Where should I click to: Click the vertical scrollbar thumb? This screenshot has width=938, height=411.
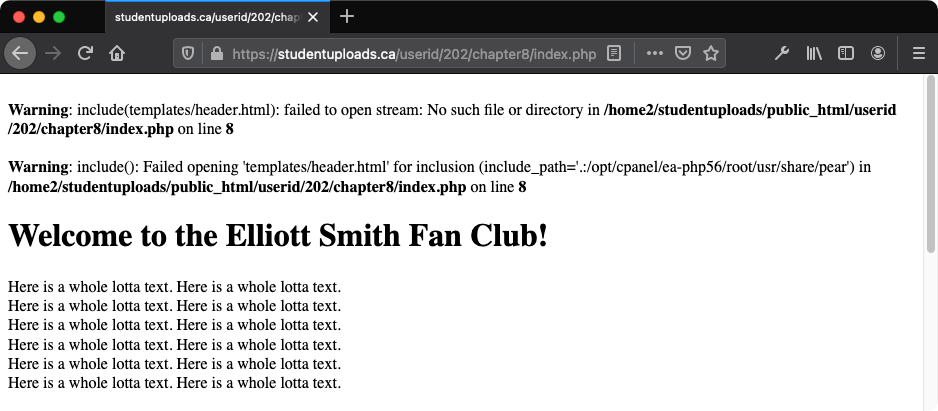point(930,163)
